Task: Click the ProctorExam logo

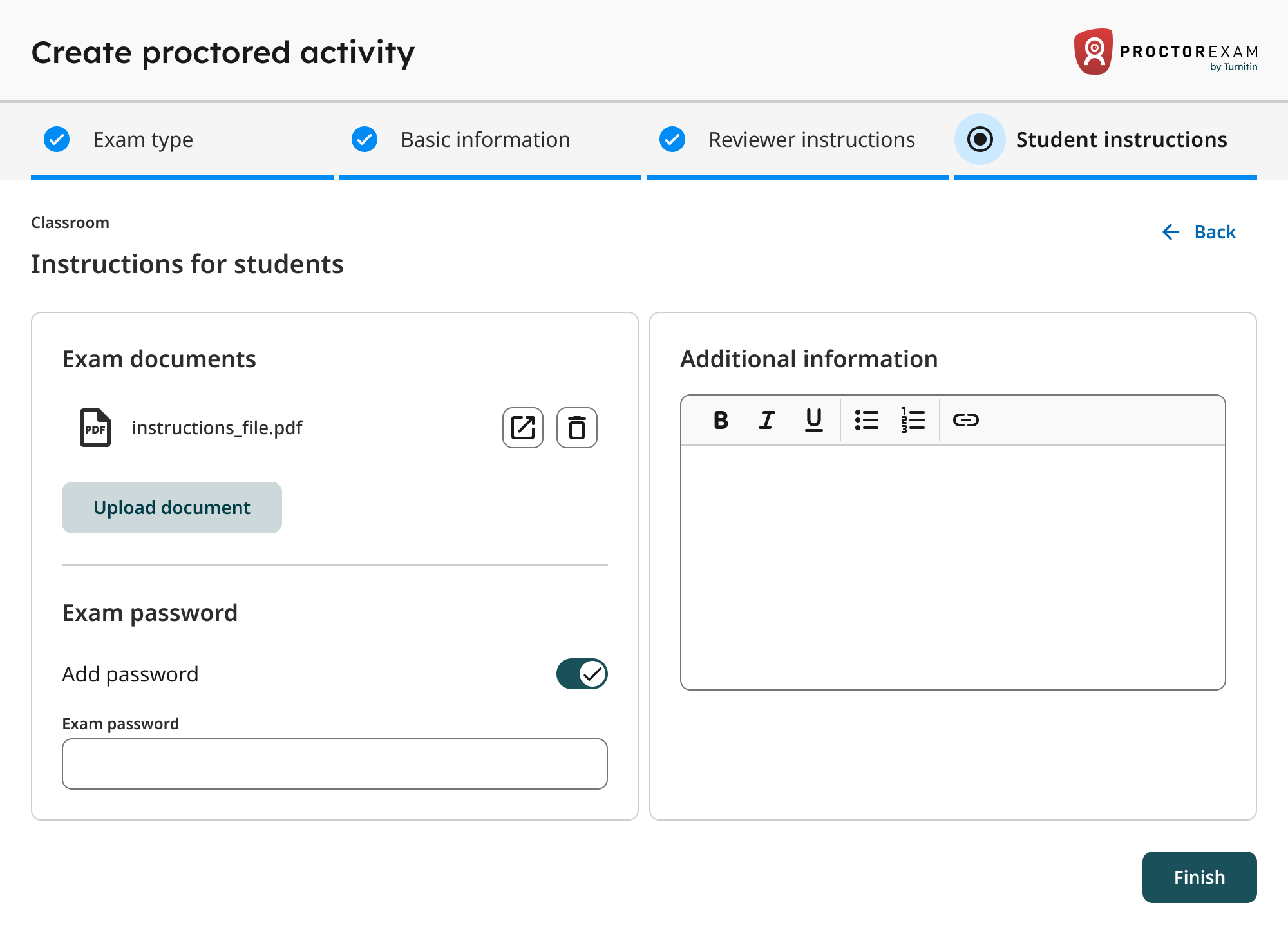Action: pyautogui.click(x=1165, y=52)
